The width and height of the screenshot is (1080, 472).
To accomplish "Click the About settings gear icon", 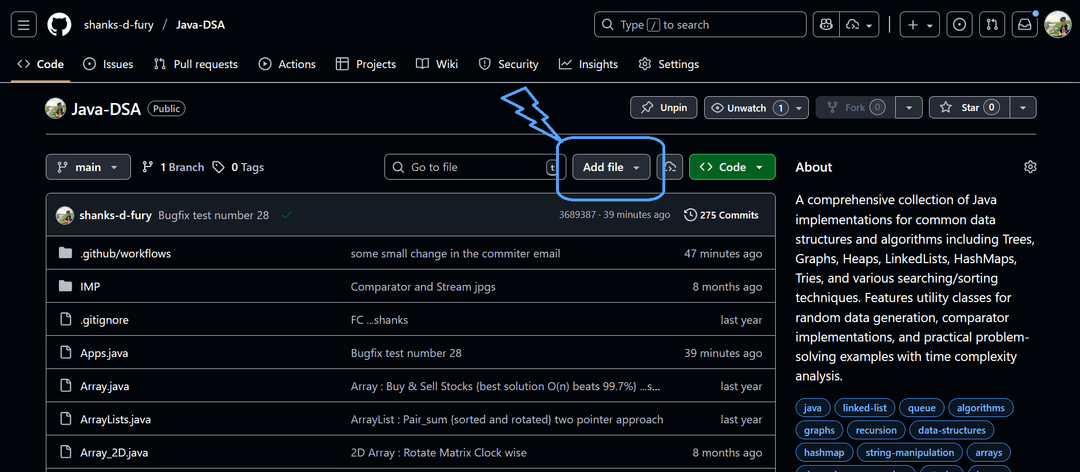I will (1030, 167).
